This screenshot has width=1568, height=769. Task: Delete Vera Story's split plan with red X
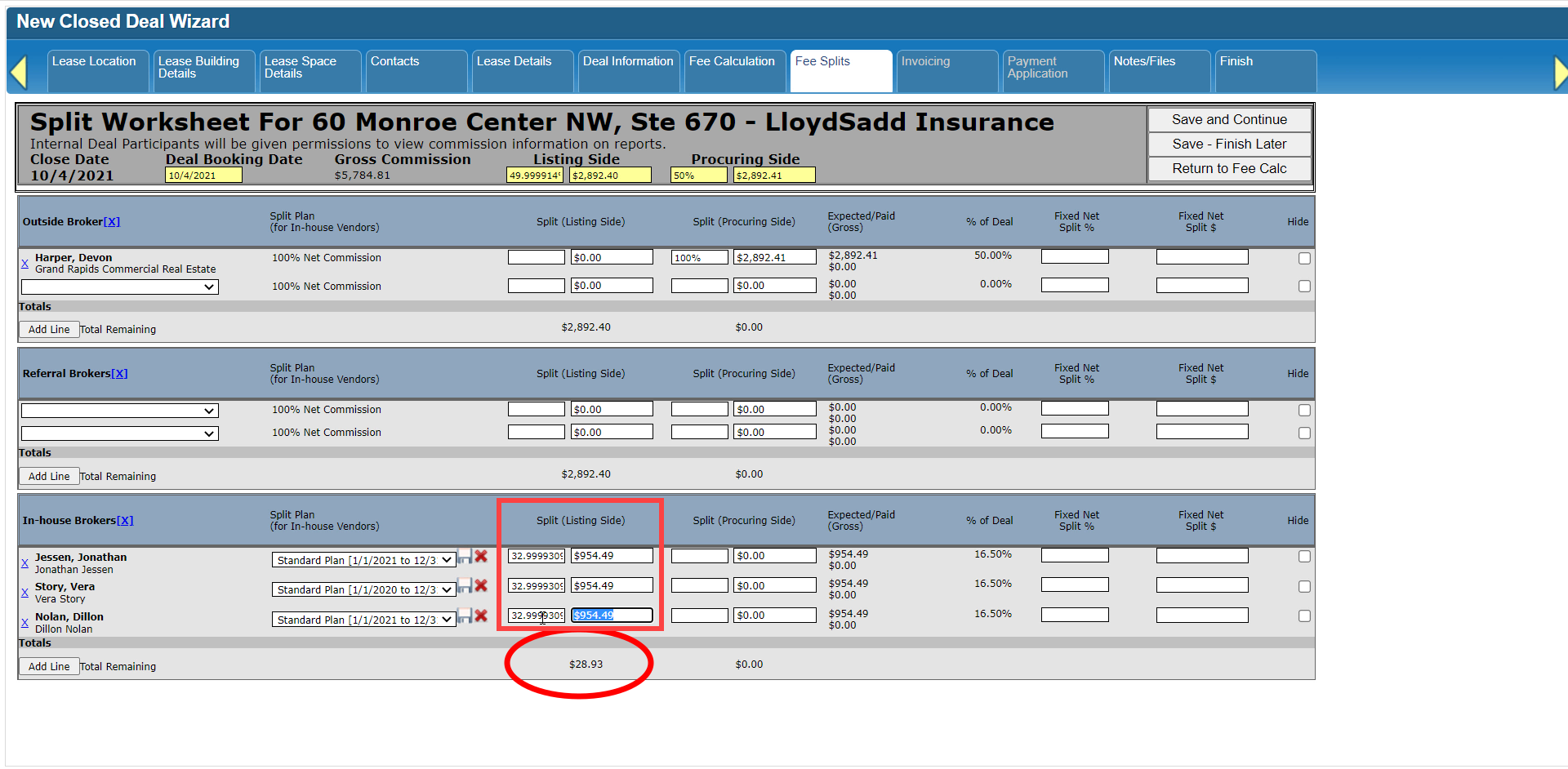point(481,585)
